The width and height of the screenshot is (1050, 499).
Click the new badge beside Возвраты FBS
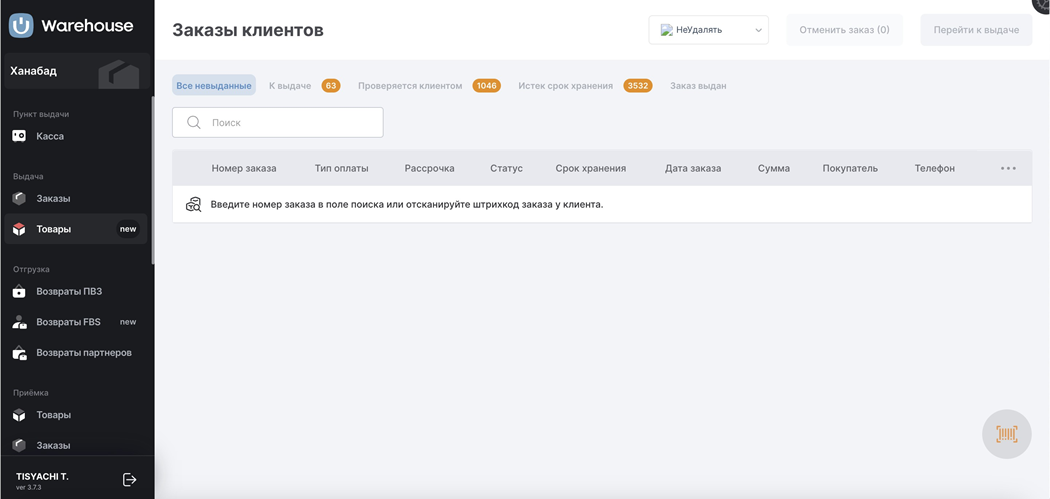[128, 322]
